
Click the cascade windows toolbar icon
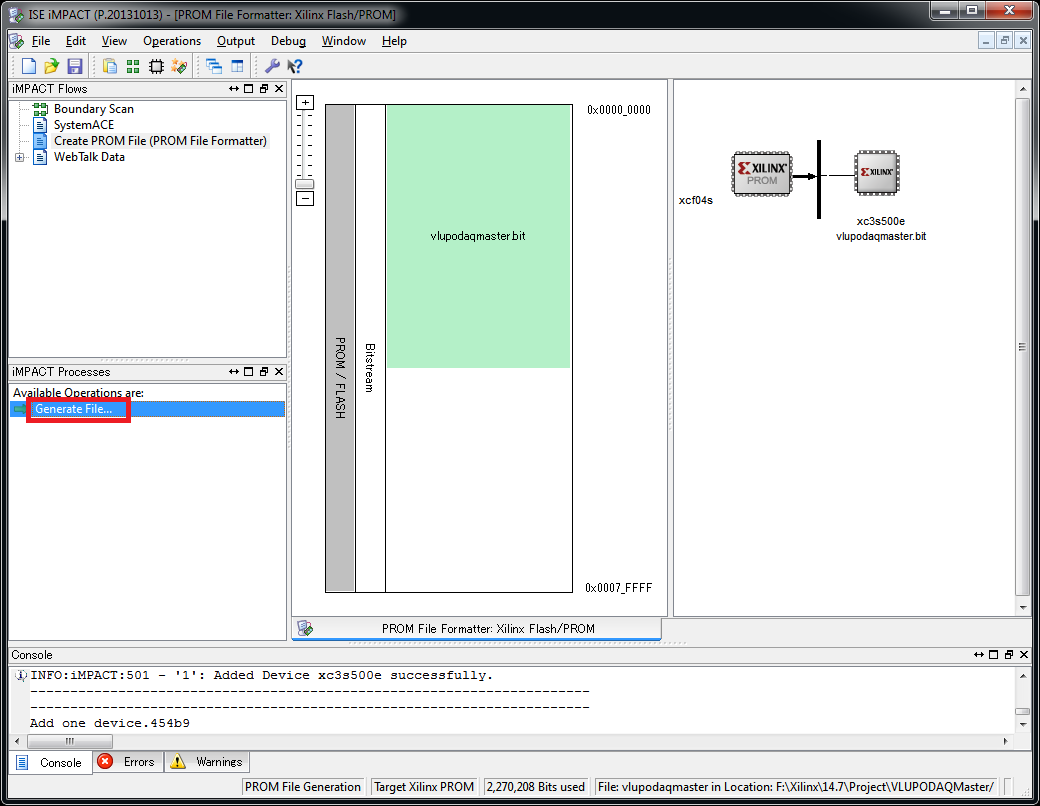[x=214, y=66]
